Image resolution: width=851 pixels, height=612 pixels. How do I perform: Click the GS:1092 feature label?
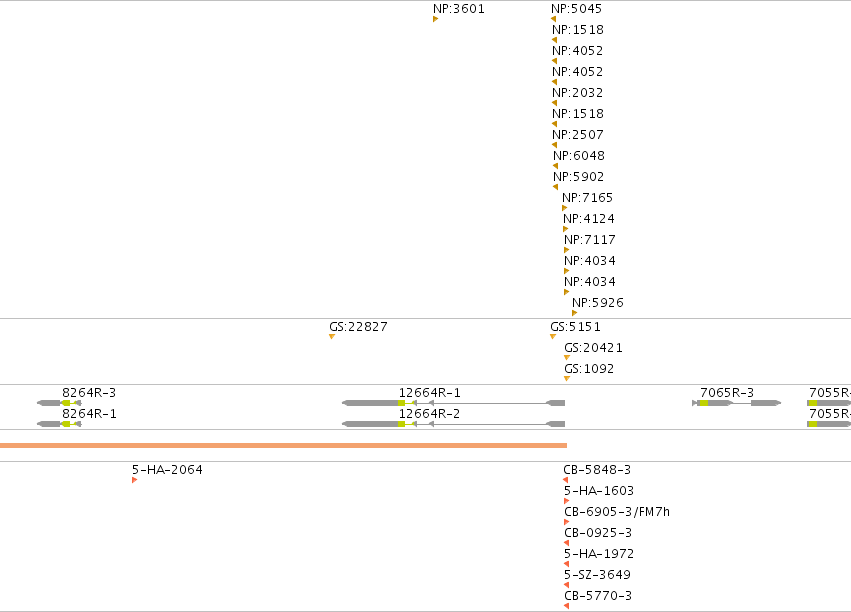[x=589, y=369]
